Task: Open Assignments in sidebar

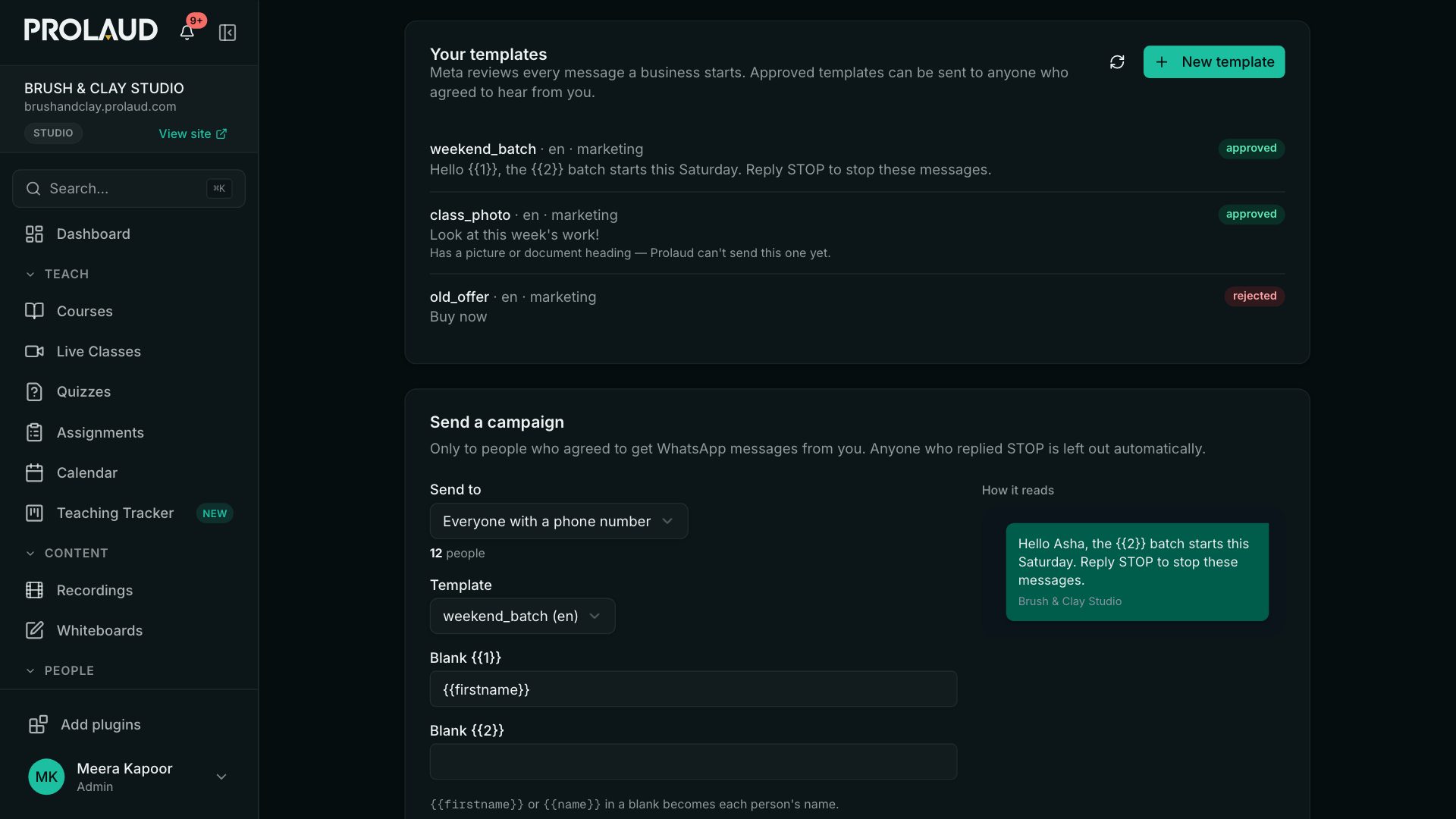Action: pyautogui.click(x=129, y=432)
